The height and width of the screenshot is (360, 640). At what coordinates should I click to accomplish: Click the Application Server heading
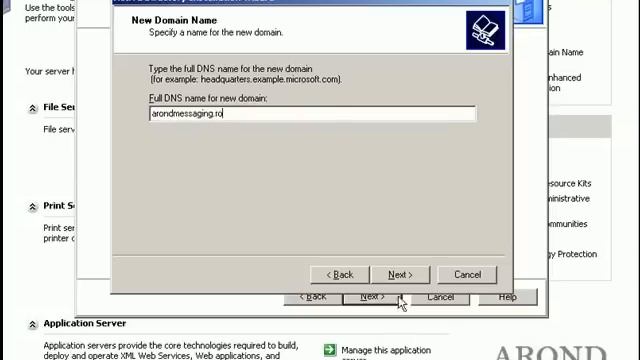pyautogui.click(x=85, y=323)
